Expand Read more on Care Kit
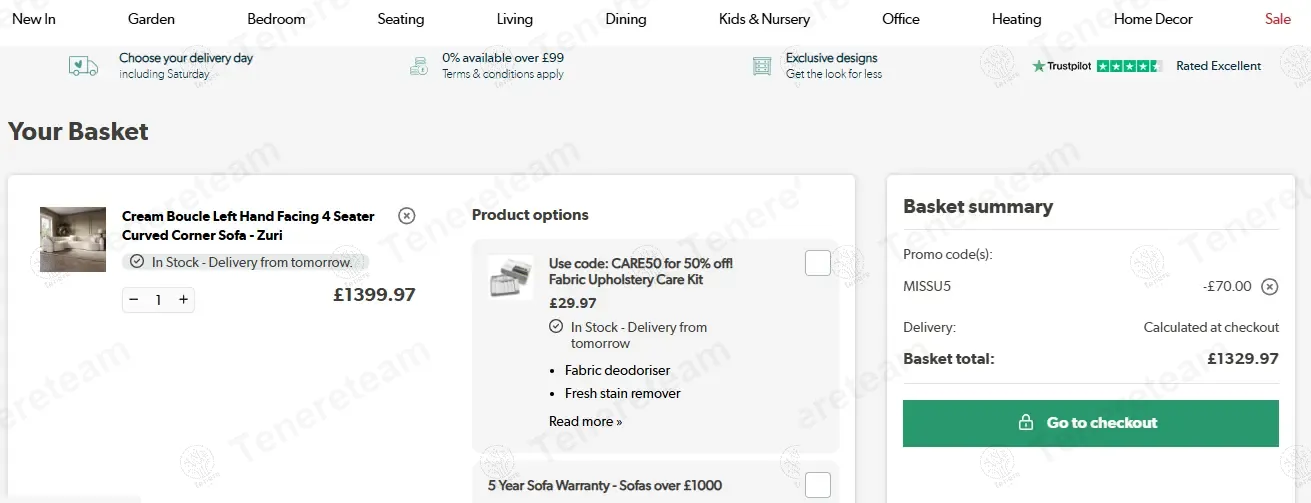 point(585,421)
